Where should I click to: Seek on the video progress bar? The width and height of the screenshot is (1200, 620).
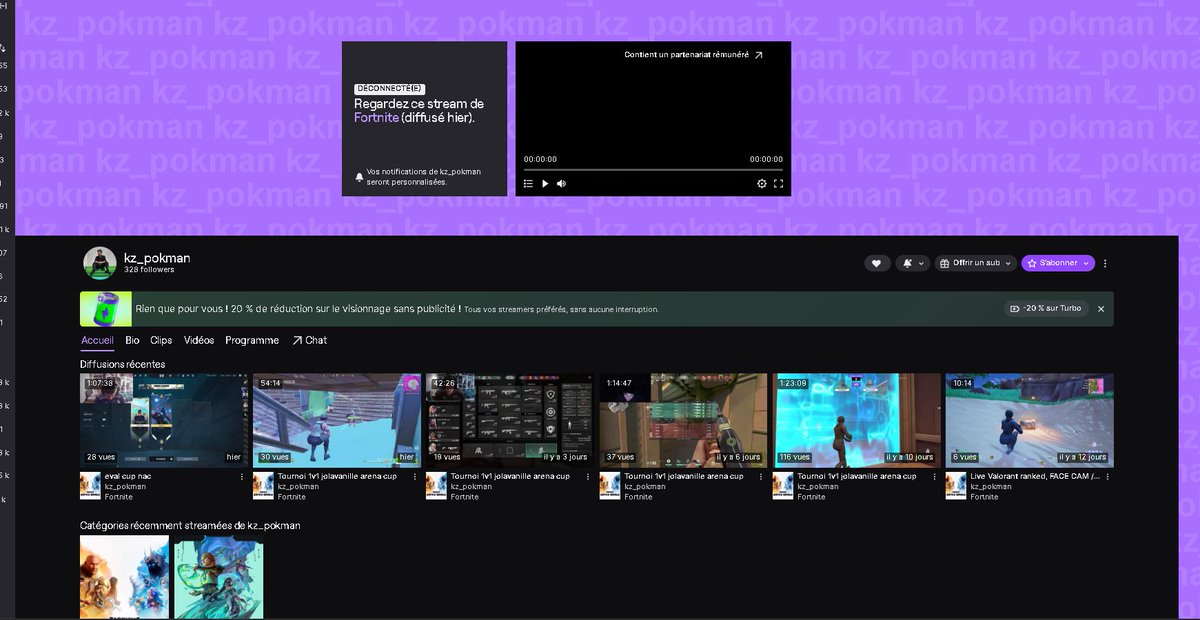click(653, 169)
